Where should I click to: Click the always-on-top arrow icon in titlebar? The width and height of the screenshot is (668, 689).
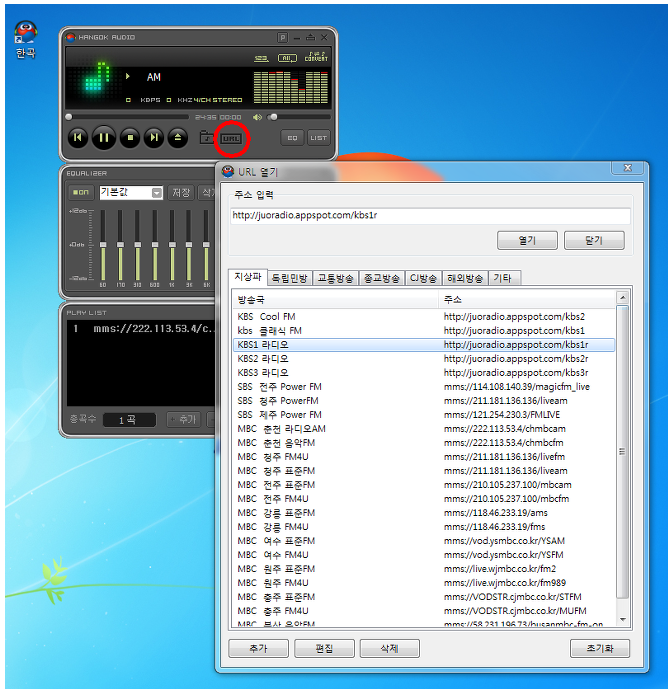[x=311, y=37]
